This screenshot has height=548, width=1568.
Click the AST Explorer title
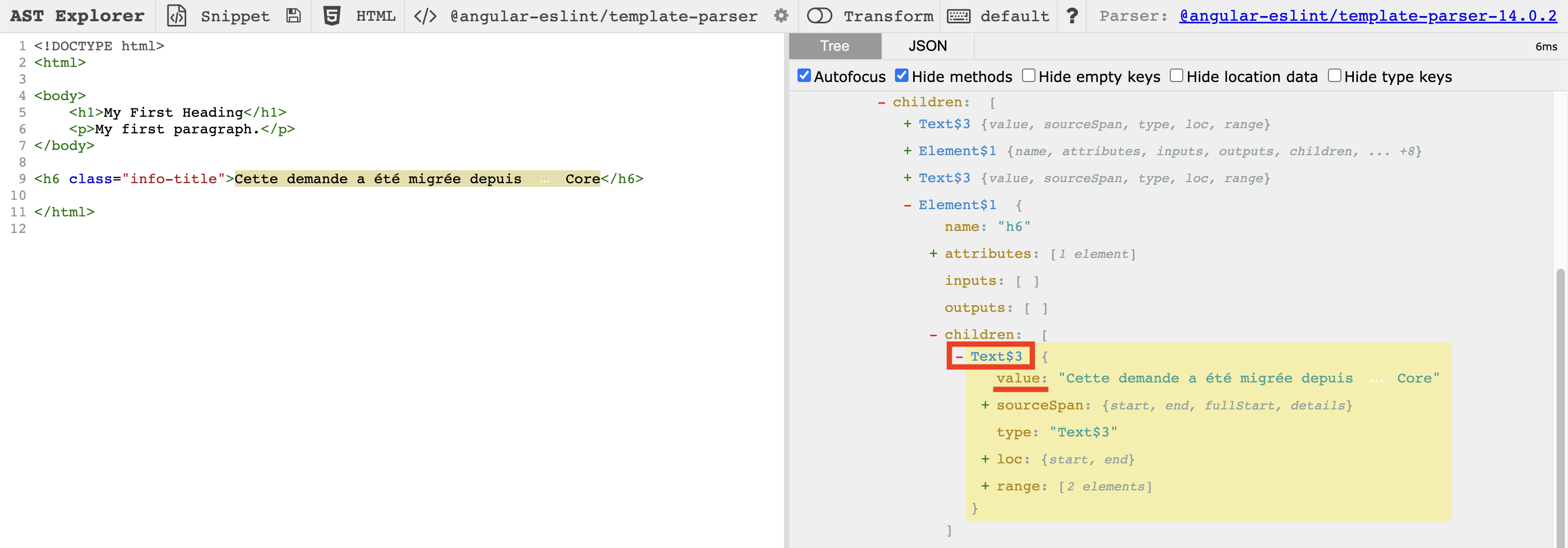[77, 16]
